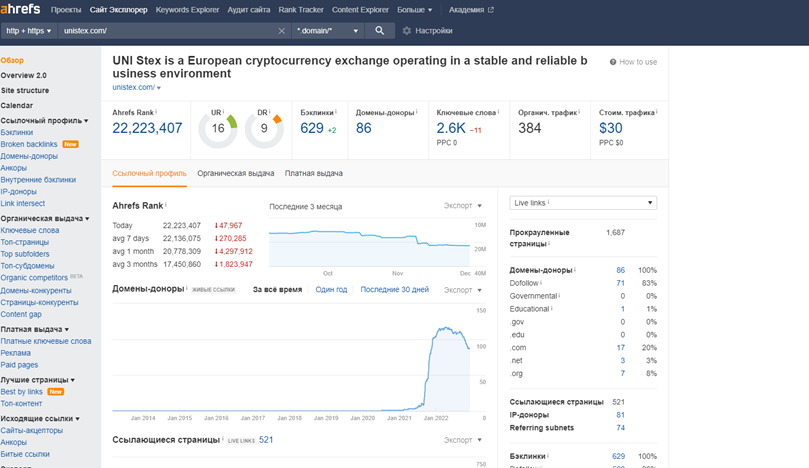Click the How to use help icon
The image size is (809, 468).
click(613, 62)
